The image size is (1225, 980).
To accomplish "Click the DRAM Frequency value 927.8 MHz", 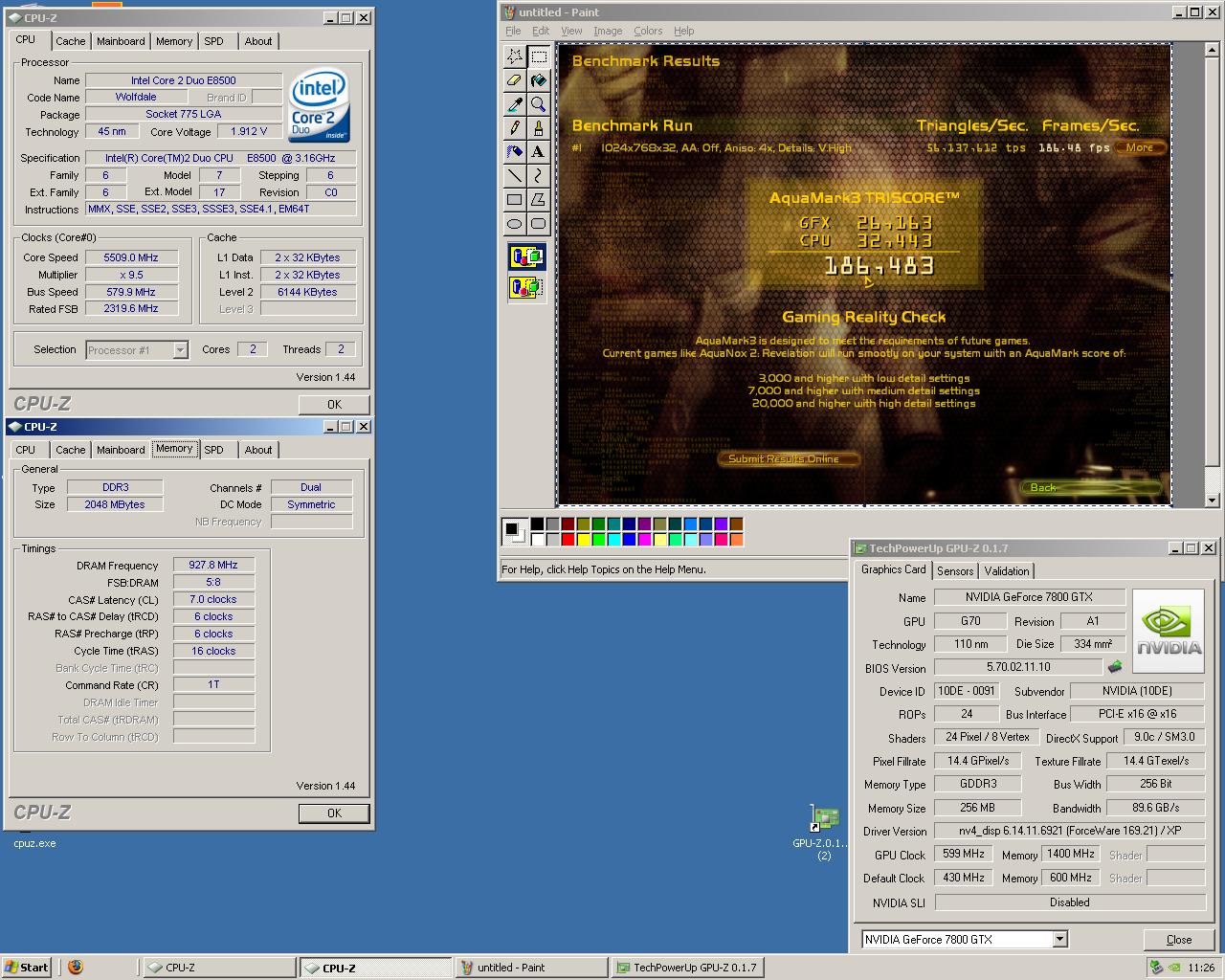I will click(x=213, y=566).
